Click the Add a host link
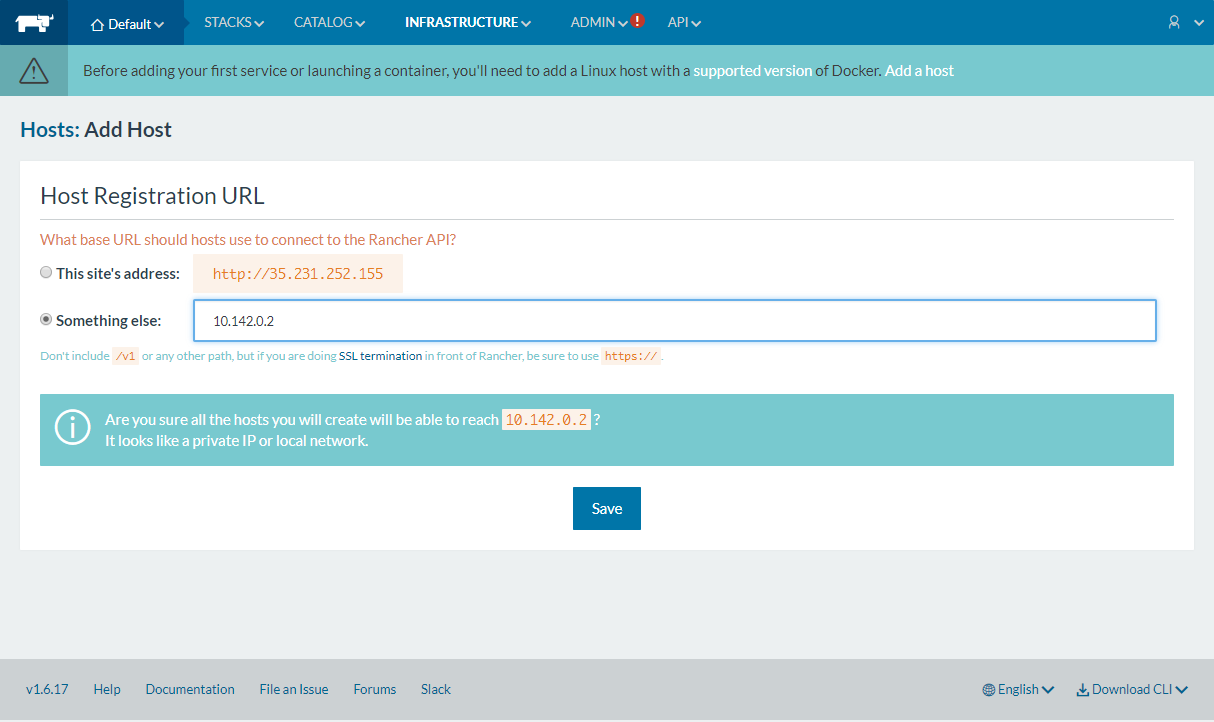Screen dimensions: 1214x722 point(919,71)
